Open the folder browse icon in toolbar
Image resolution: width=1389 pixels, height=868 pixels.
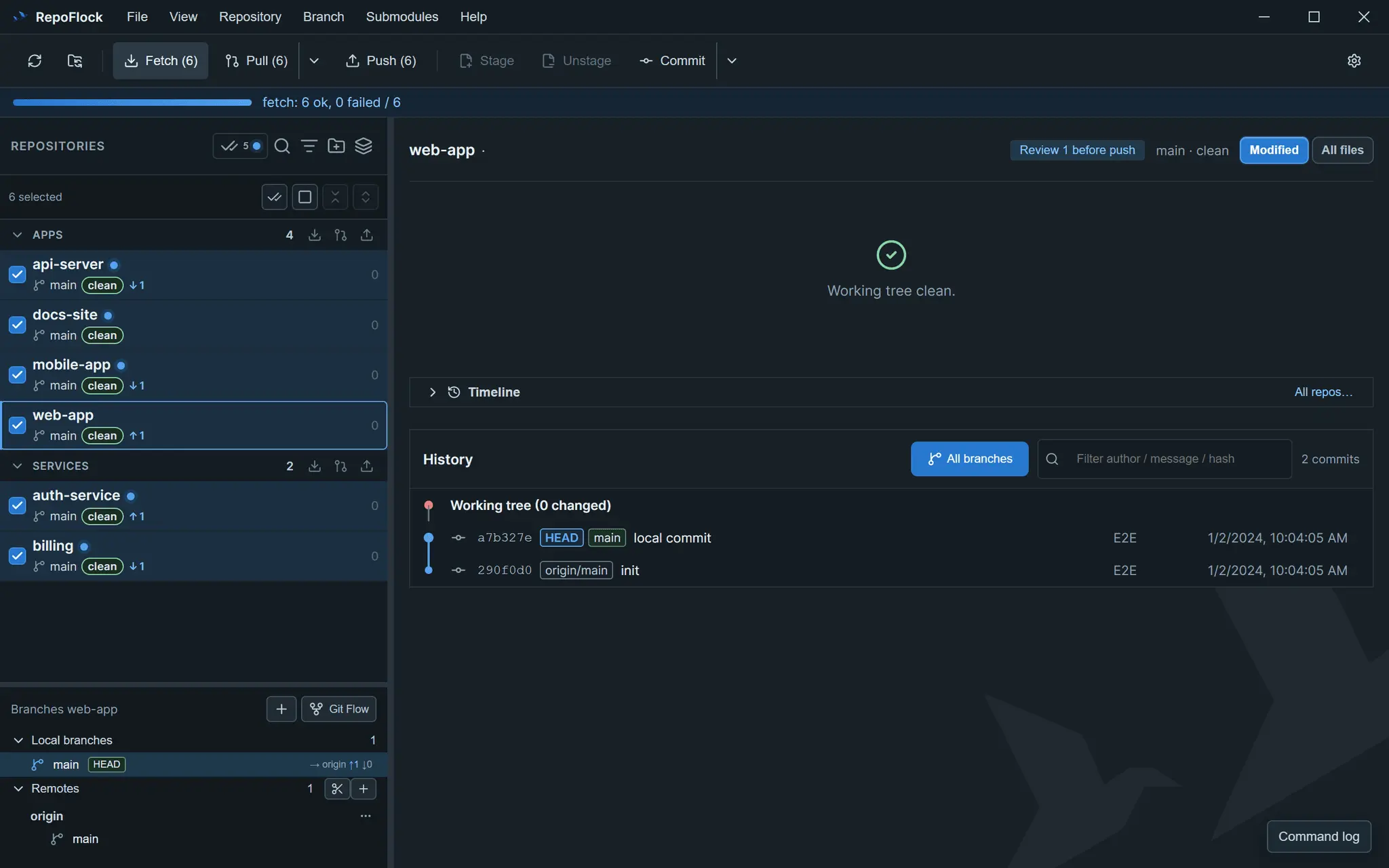(75, 61)
